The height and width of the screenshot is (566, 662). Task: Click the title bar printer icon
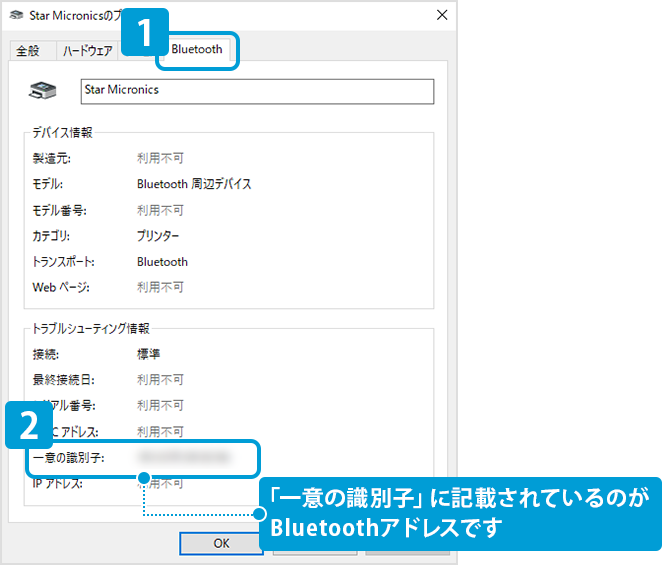point(16,15)
